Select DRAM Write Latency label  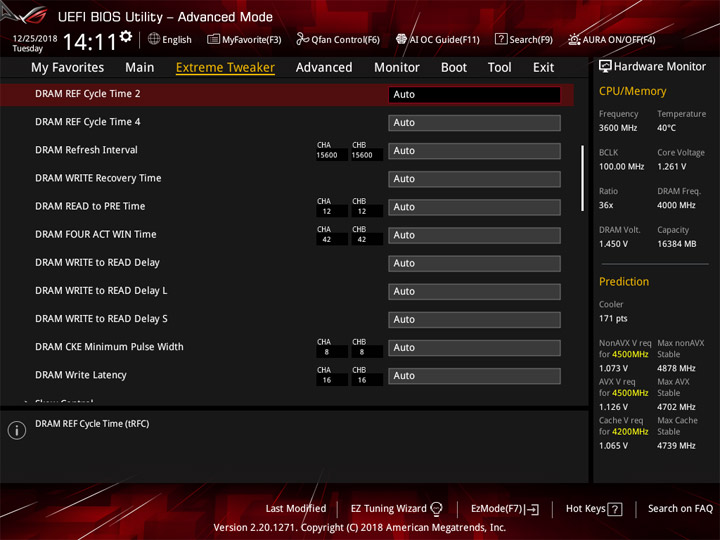pos(81,375)
